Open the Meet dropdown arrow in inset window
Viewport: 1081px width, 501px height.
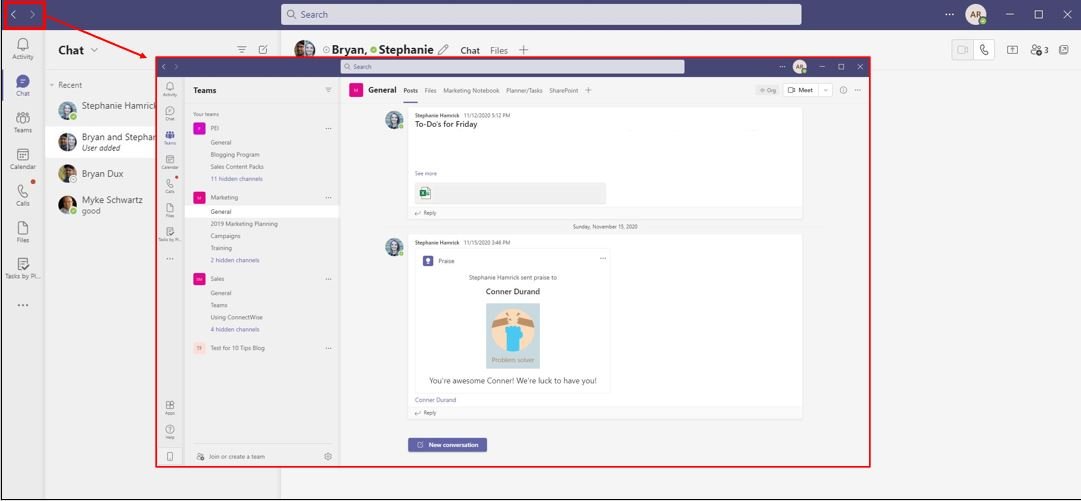click(x=825, y=90)
